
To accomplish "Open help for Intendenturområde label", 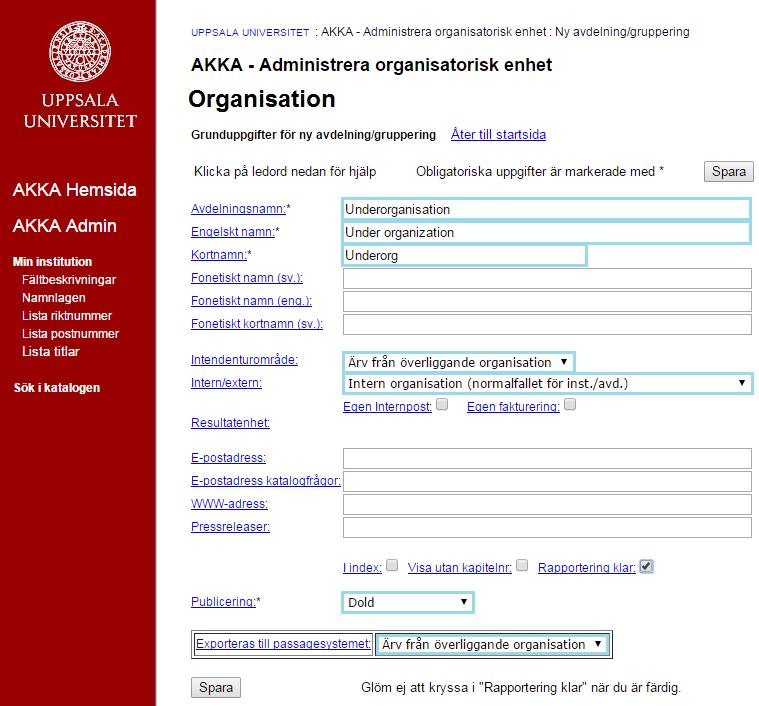I will (244, 360).
